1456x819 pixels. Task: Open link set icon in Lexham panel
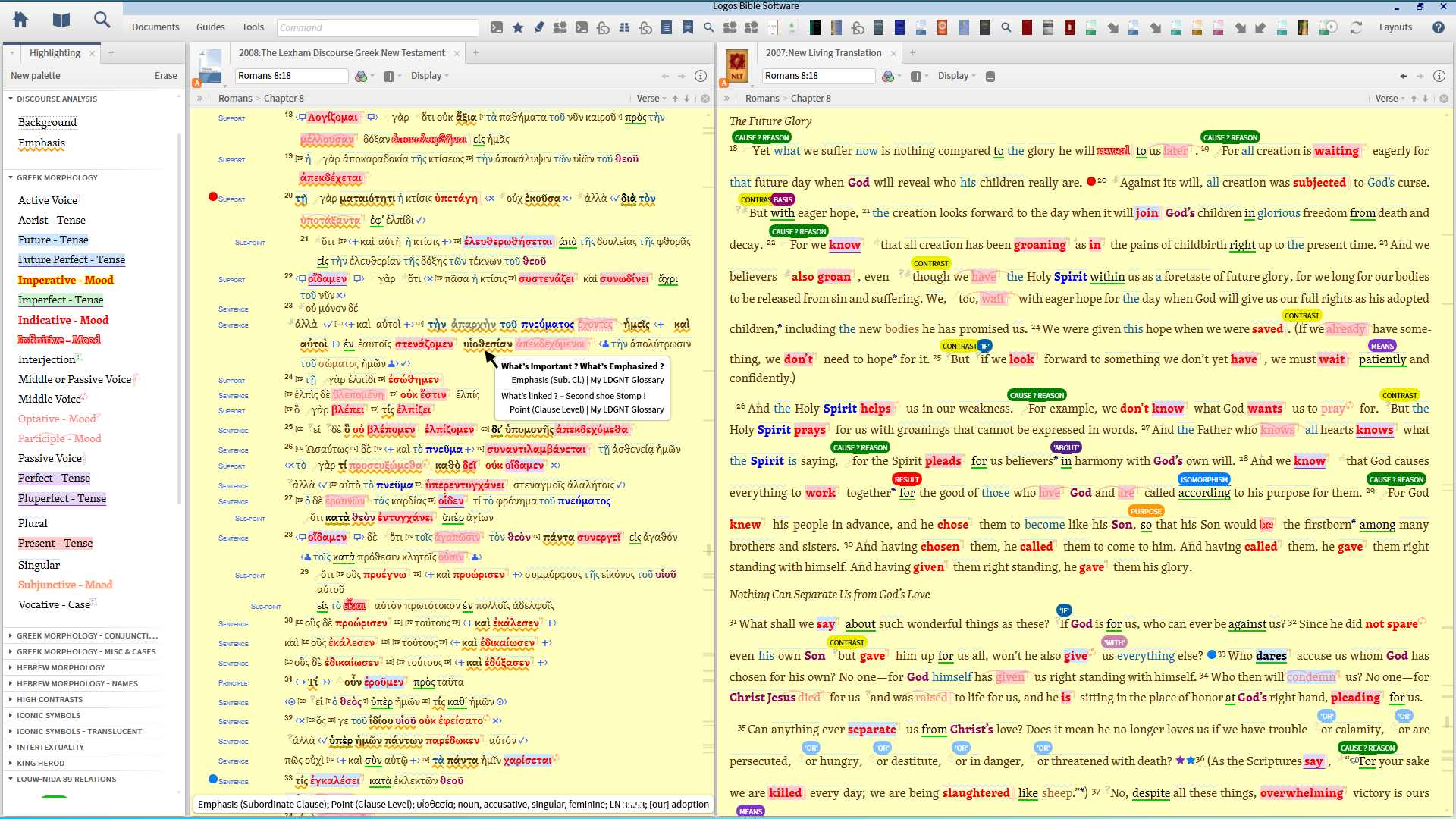coord(362,76)
